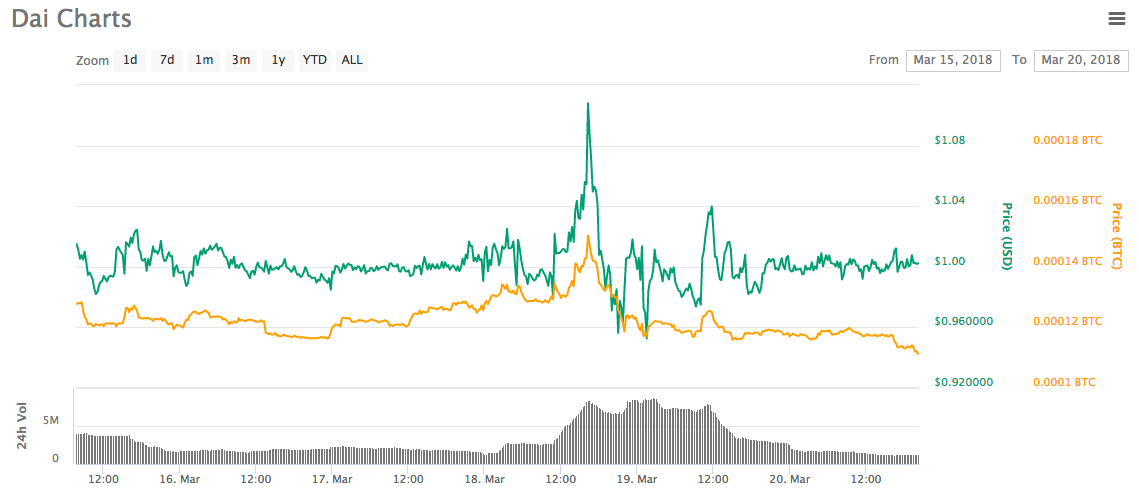1139x500 pixels.
Task: Click the 0.00014 BTC axis label
Action: click(1068, 261)
